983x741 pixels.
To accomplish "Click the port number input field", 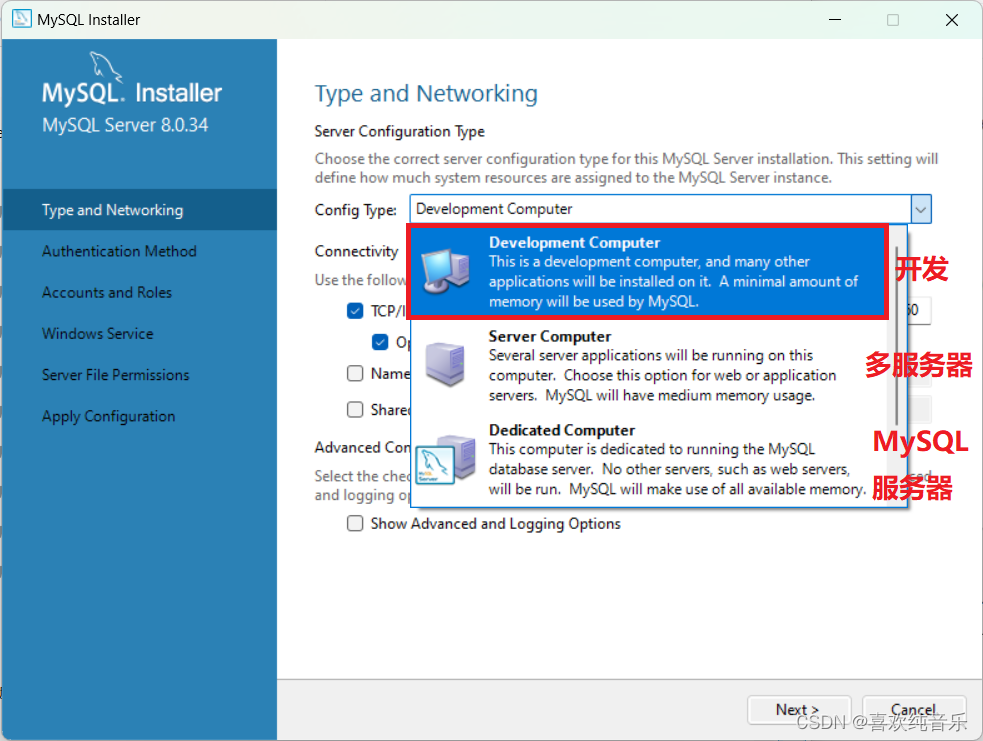I will pyautogui.click(x=918, y=310).
